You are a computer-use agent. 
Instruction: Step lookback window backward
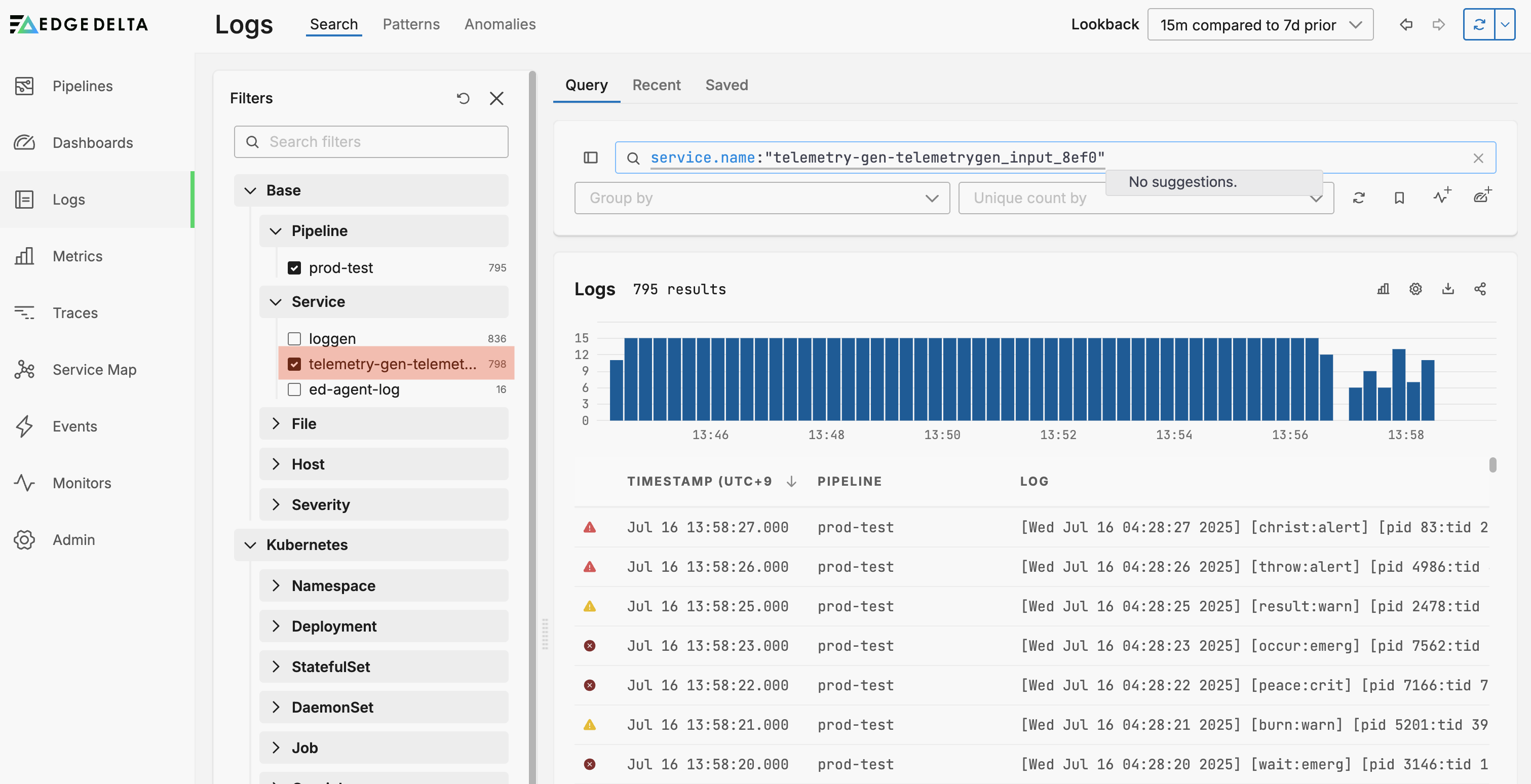click(x=1405, y=24)
